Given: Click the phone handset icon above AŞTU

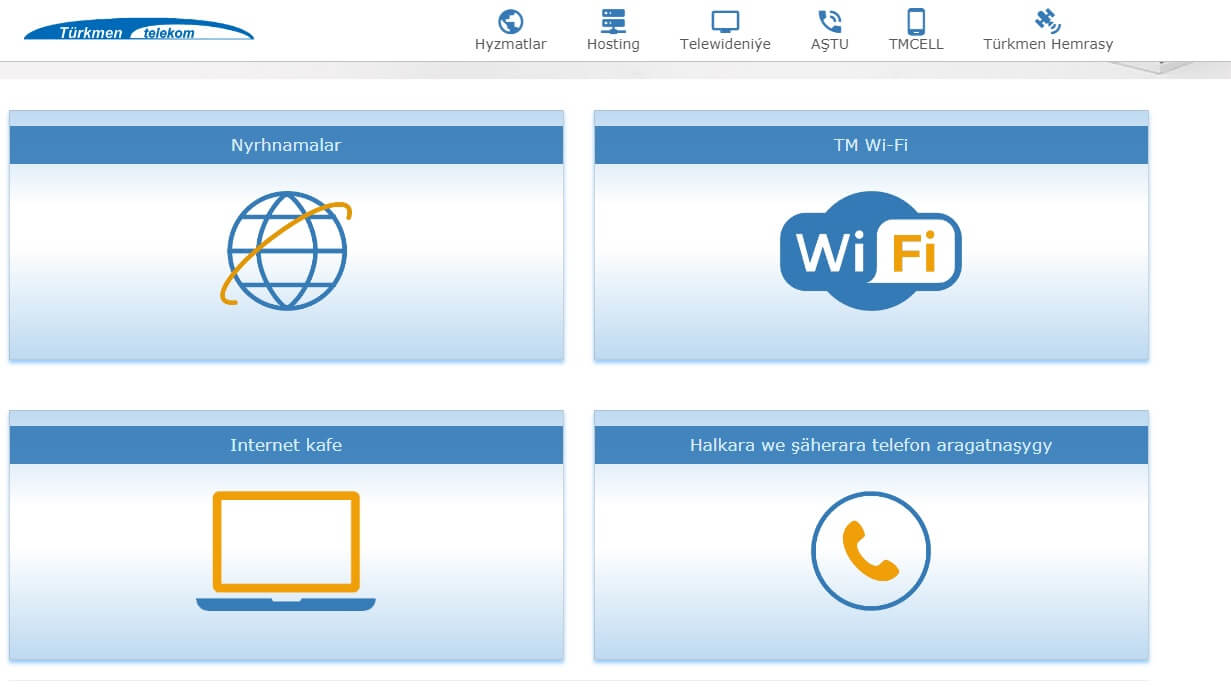Looking at the screenshot, I should point(829,21).
